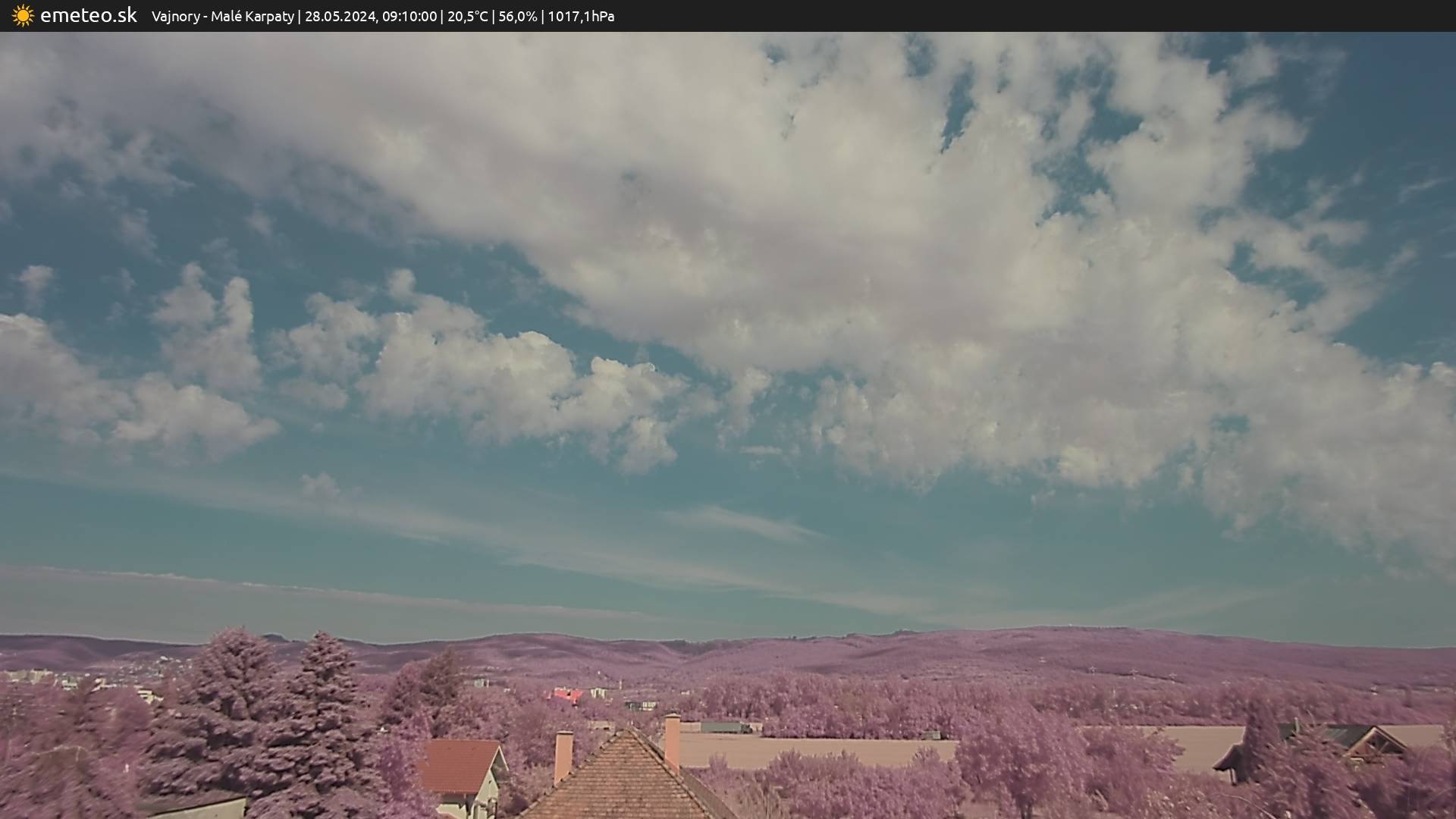
Task: Click the 20,5°C temperature reading
Action: (467, 17)
